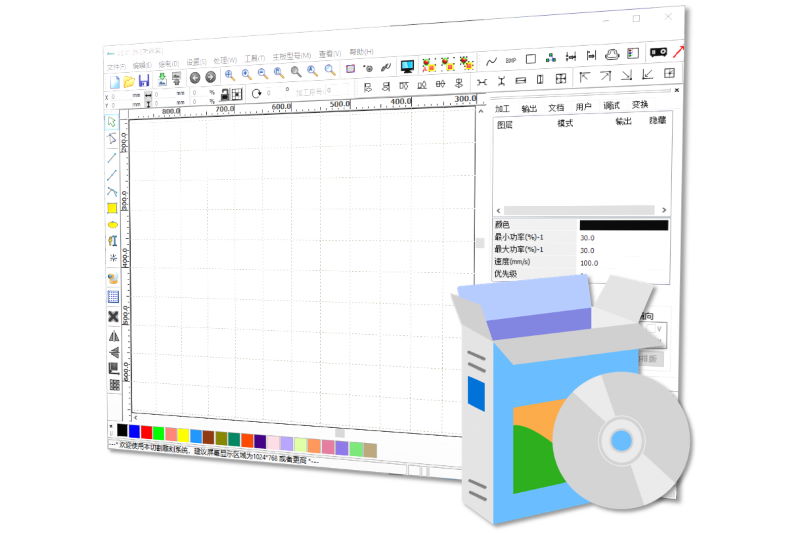Select the arrow selection tool
Screen dimensions: 800x533
[112, 121]
